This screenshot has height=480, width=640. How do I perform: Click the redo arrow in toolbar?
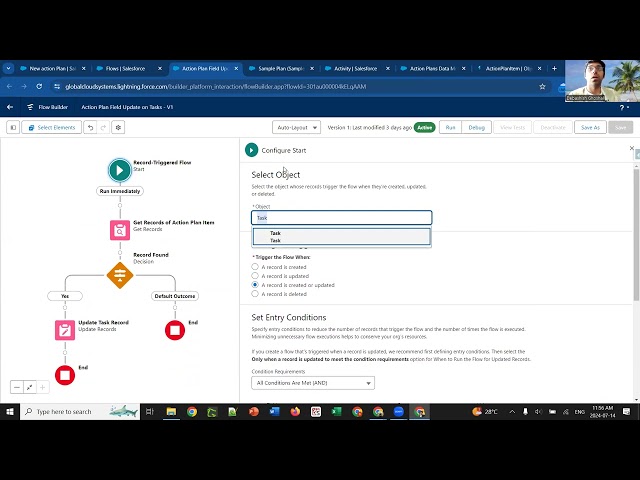103,127
